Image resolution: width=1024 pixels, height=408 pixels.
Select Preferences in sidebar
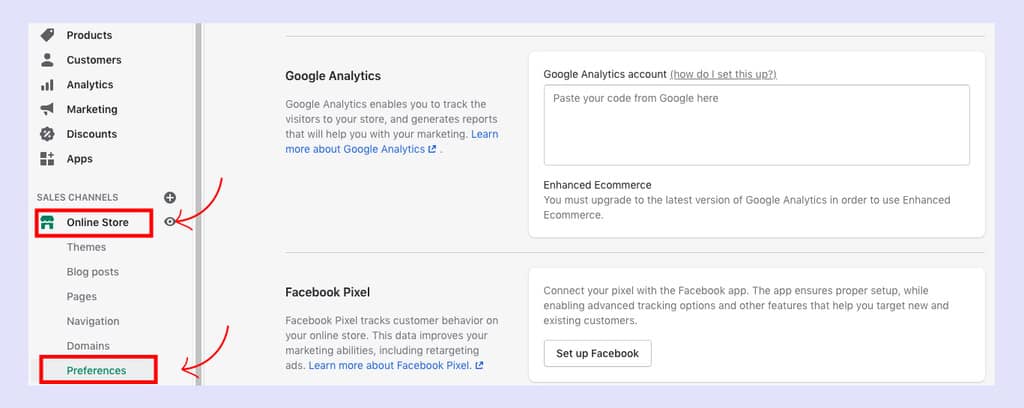[97, 371]
